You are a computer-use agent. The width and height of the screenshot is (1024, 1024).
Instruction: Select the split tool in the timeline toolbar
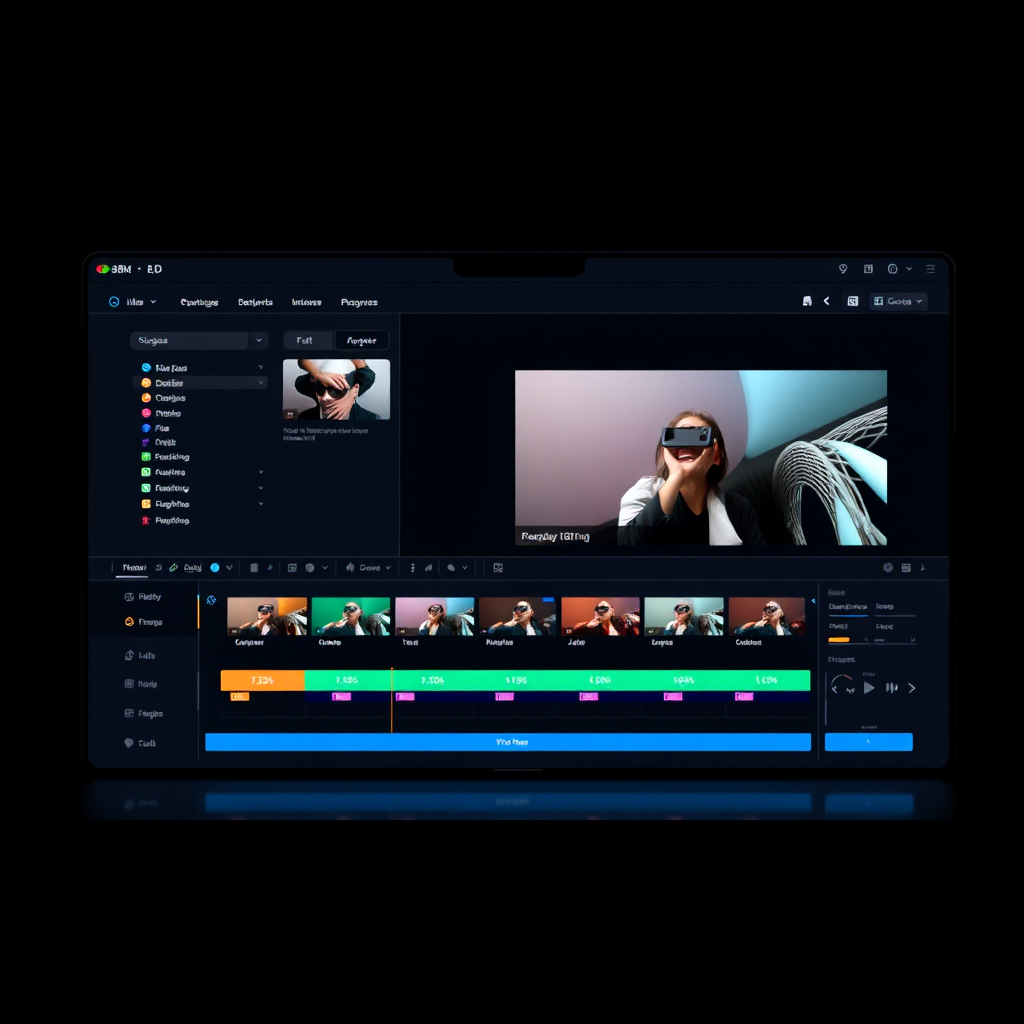click(173, 567)
